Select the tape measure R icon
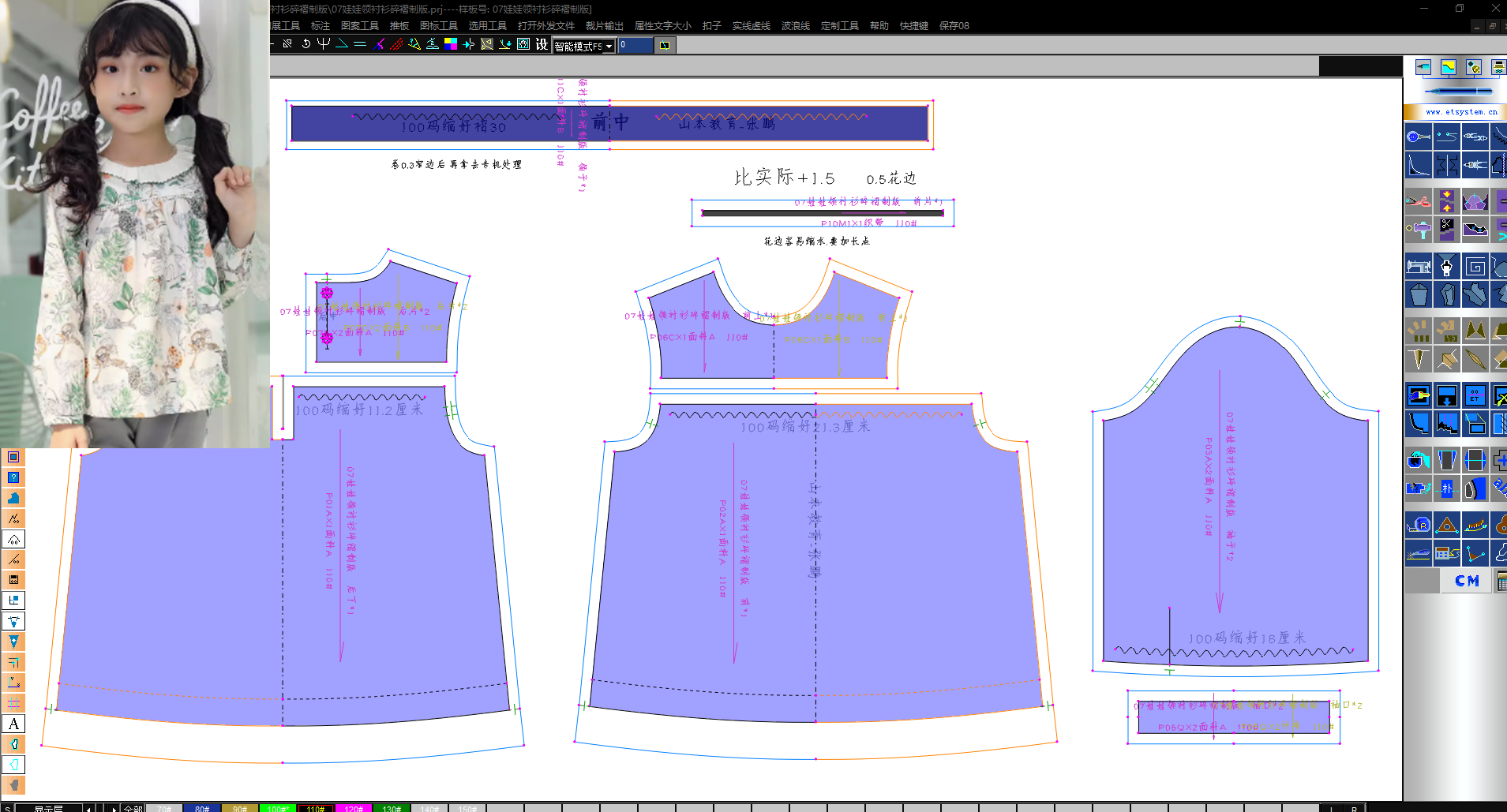 point(1419,524)
